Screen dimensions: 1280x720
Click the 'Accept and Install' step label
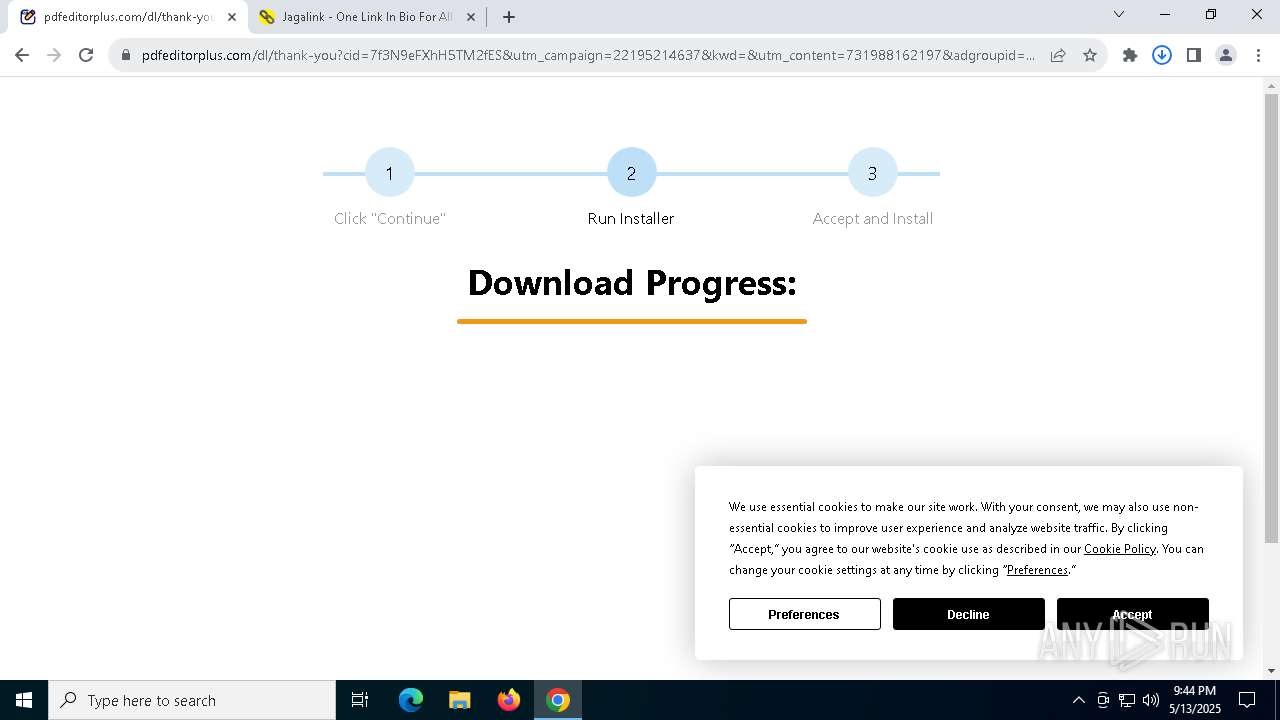[x=872, y=218]
